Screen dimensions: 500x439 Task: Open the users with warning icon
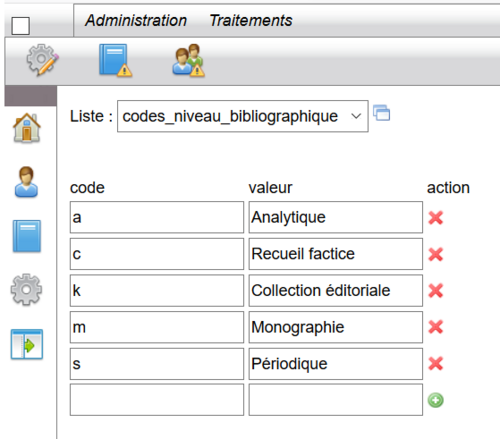pos(188,60)
